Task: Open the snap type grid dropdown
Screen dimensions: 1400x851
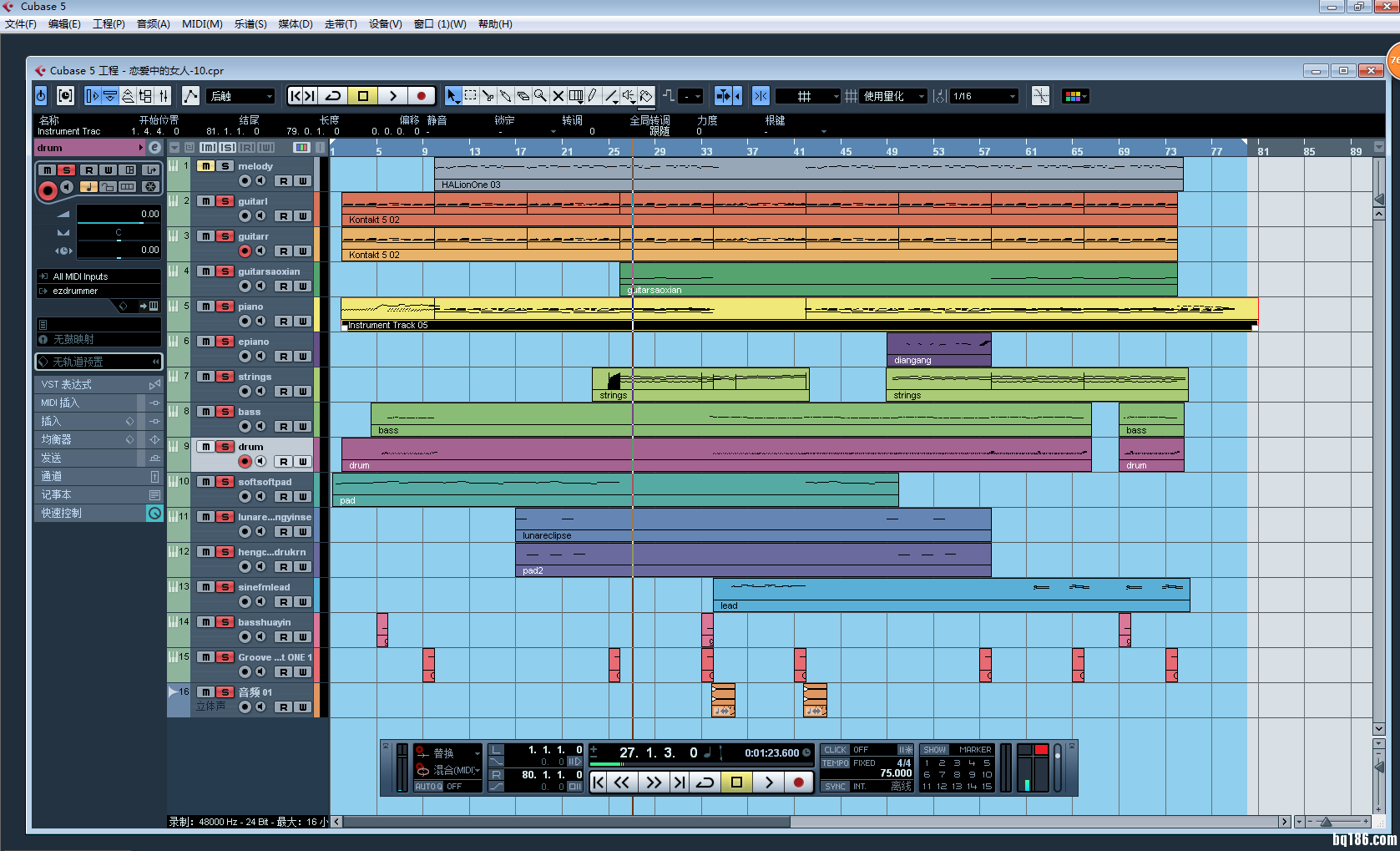Action: [807, 96]
